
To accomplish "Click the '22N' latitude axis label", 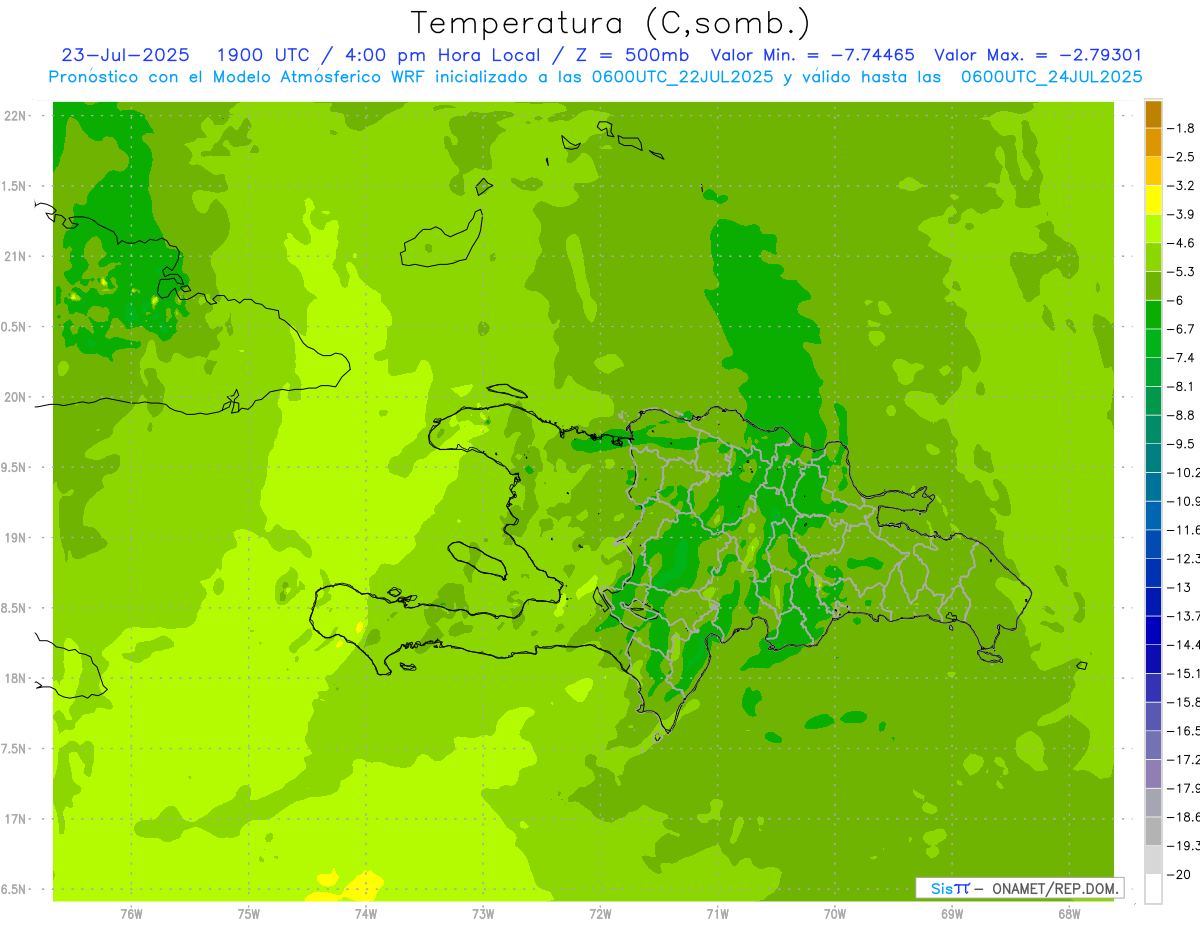I will [x=16, y=116].
